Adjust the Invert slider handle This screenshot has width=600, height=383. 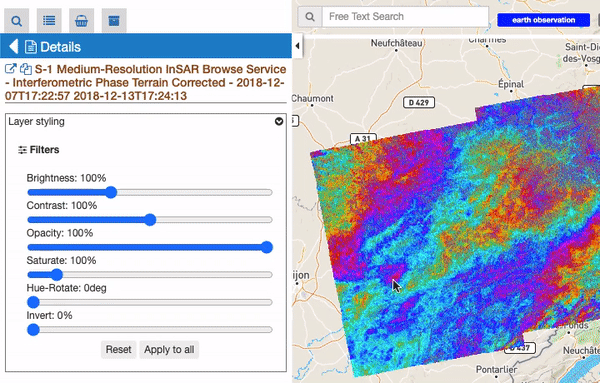33,330
